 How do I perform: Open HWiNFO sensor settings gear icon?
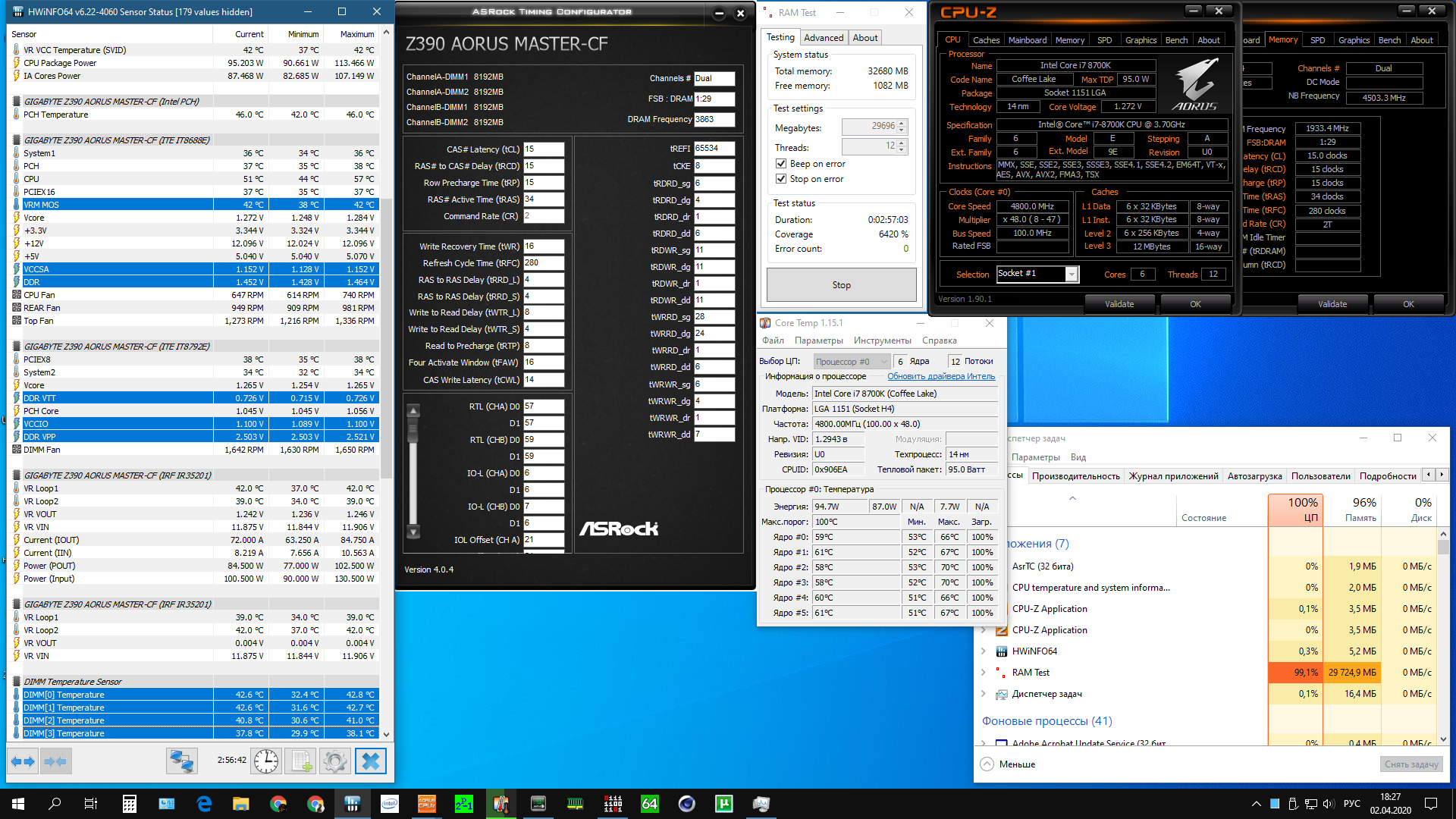click(x=334, y=761)
